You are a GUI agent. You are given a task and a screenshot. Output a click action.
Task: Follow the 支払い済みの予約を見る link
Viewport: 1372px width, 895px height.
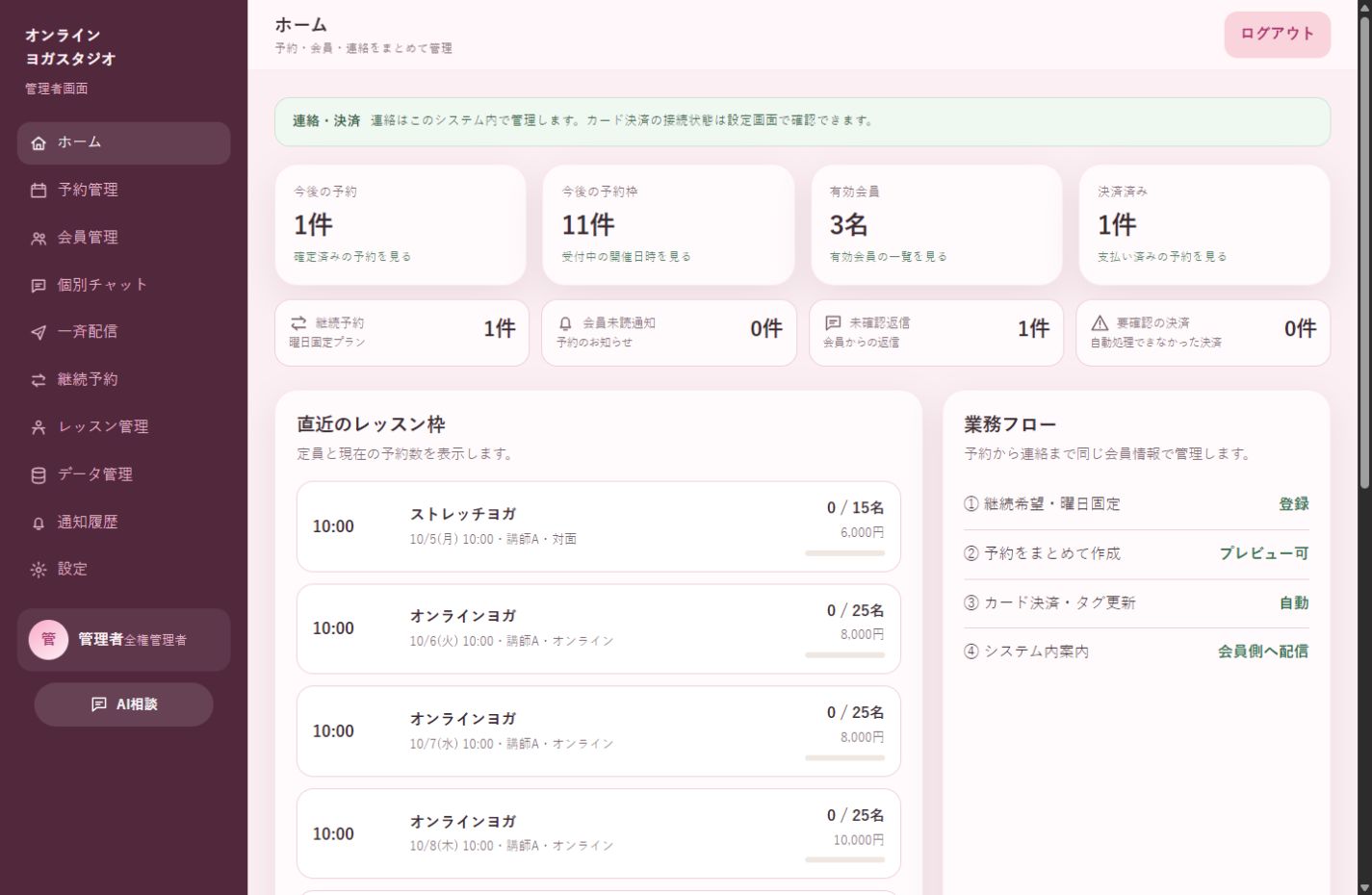click(x=1162, y=257)
